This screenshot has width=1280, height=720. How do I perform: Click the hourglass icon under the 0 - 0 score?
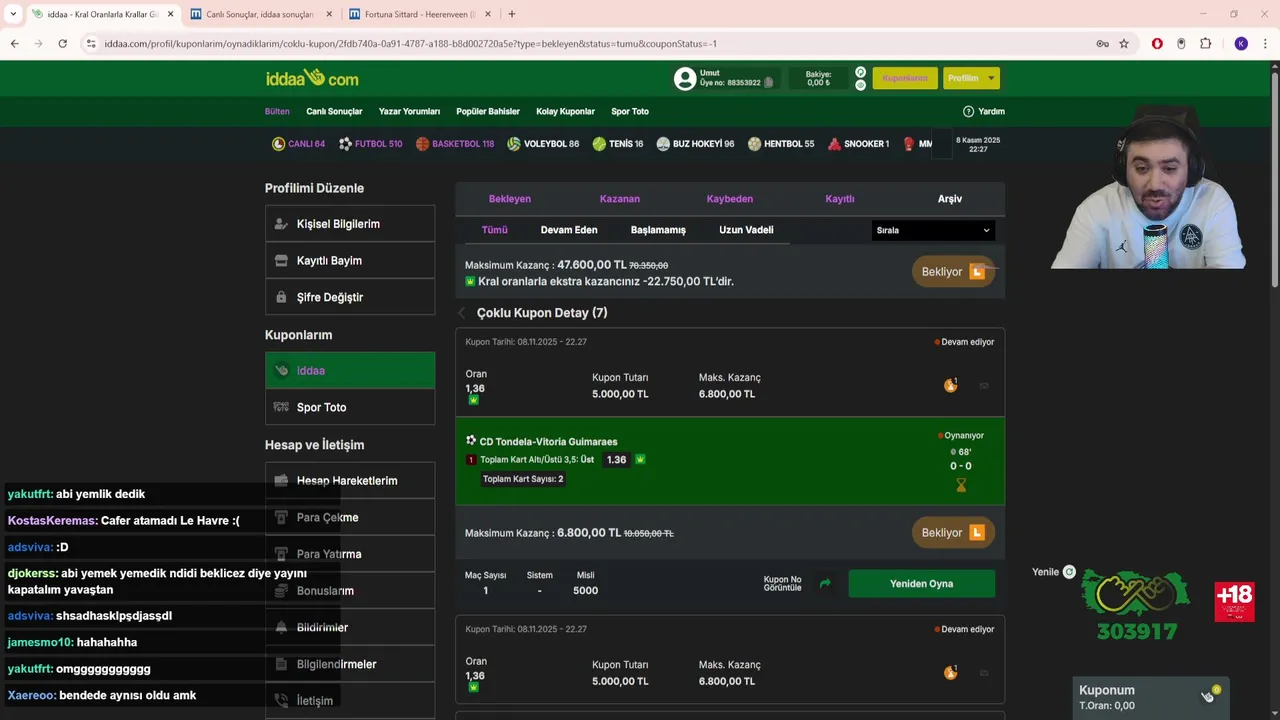point(961,485)
